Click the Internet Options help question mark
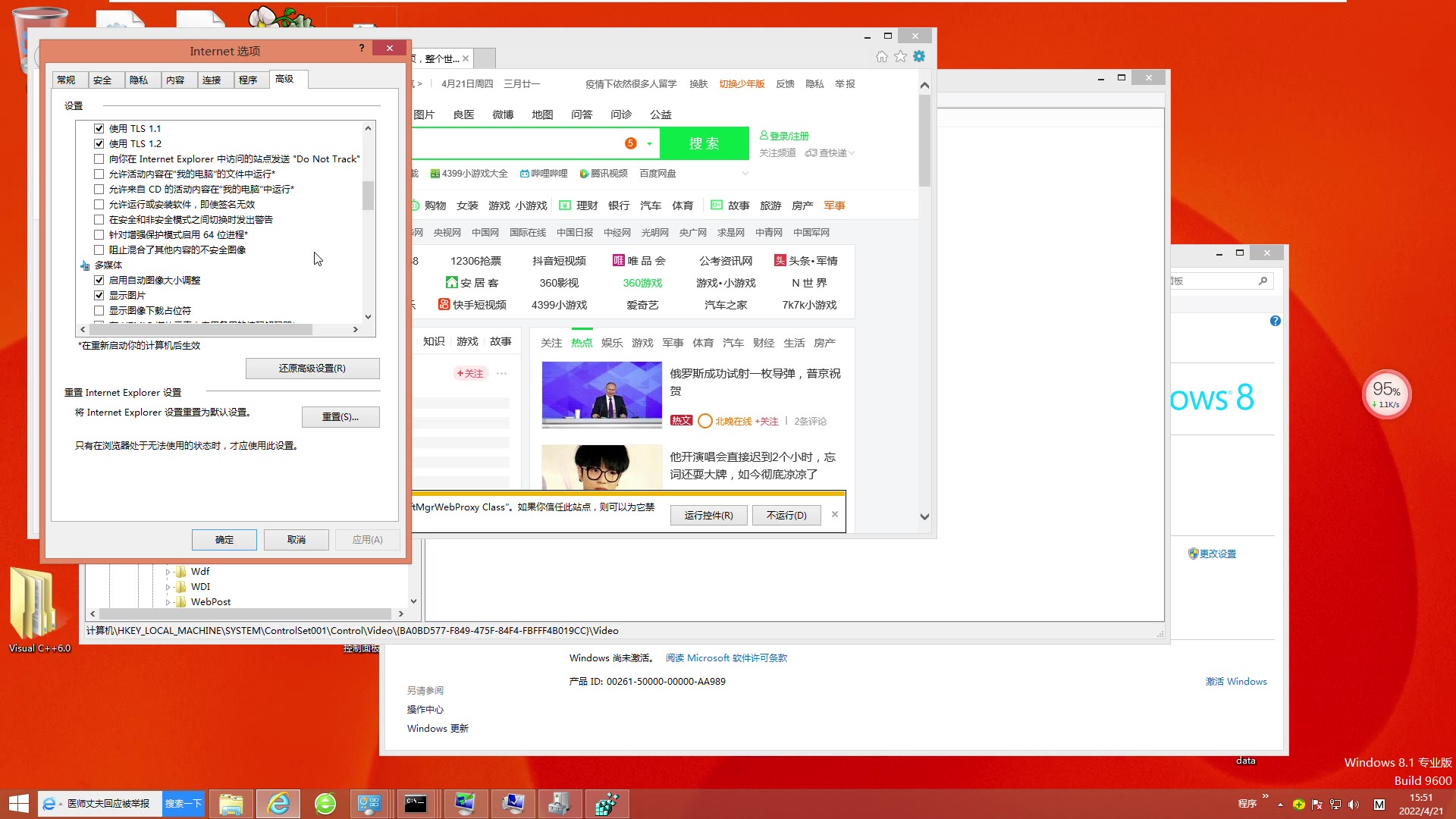This screenshot has height=819, width=1456. coord(362,49)
